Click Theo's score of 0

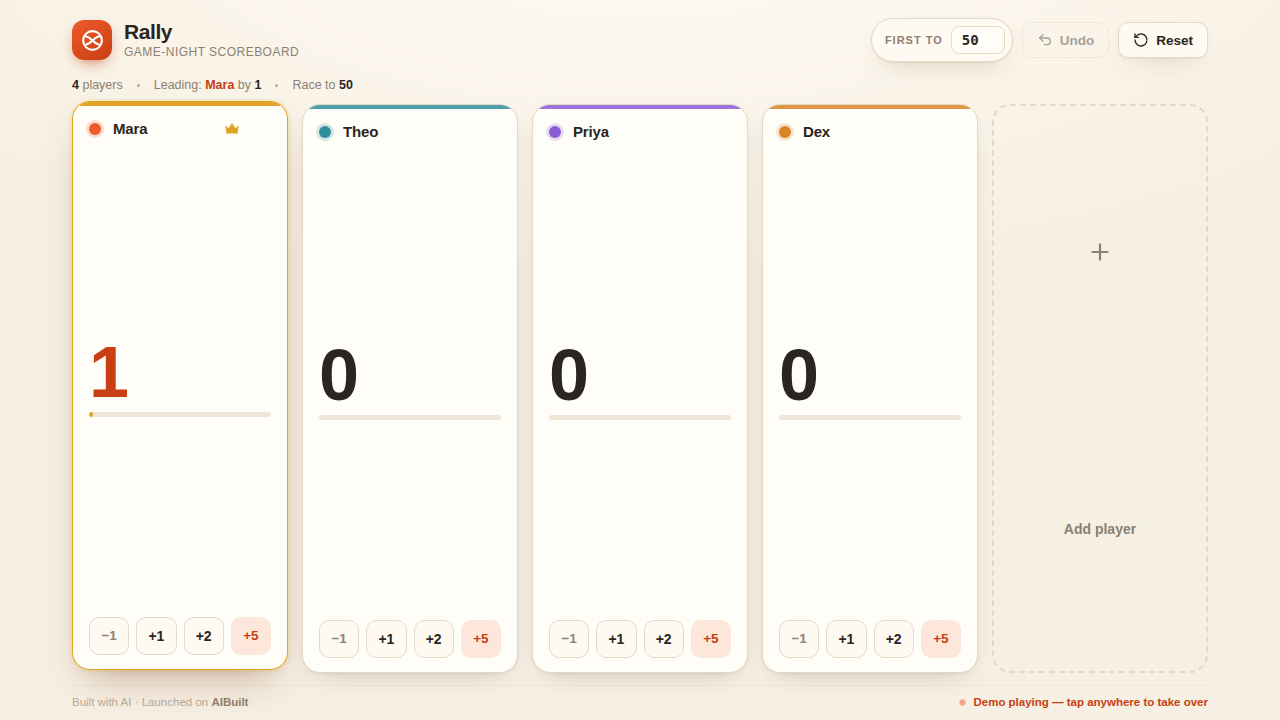coord(339,375)
